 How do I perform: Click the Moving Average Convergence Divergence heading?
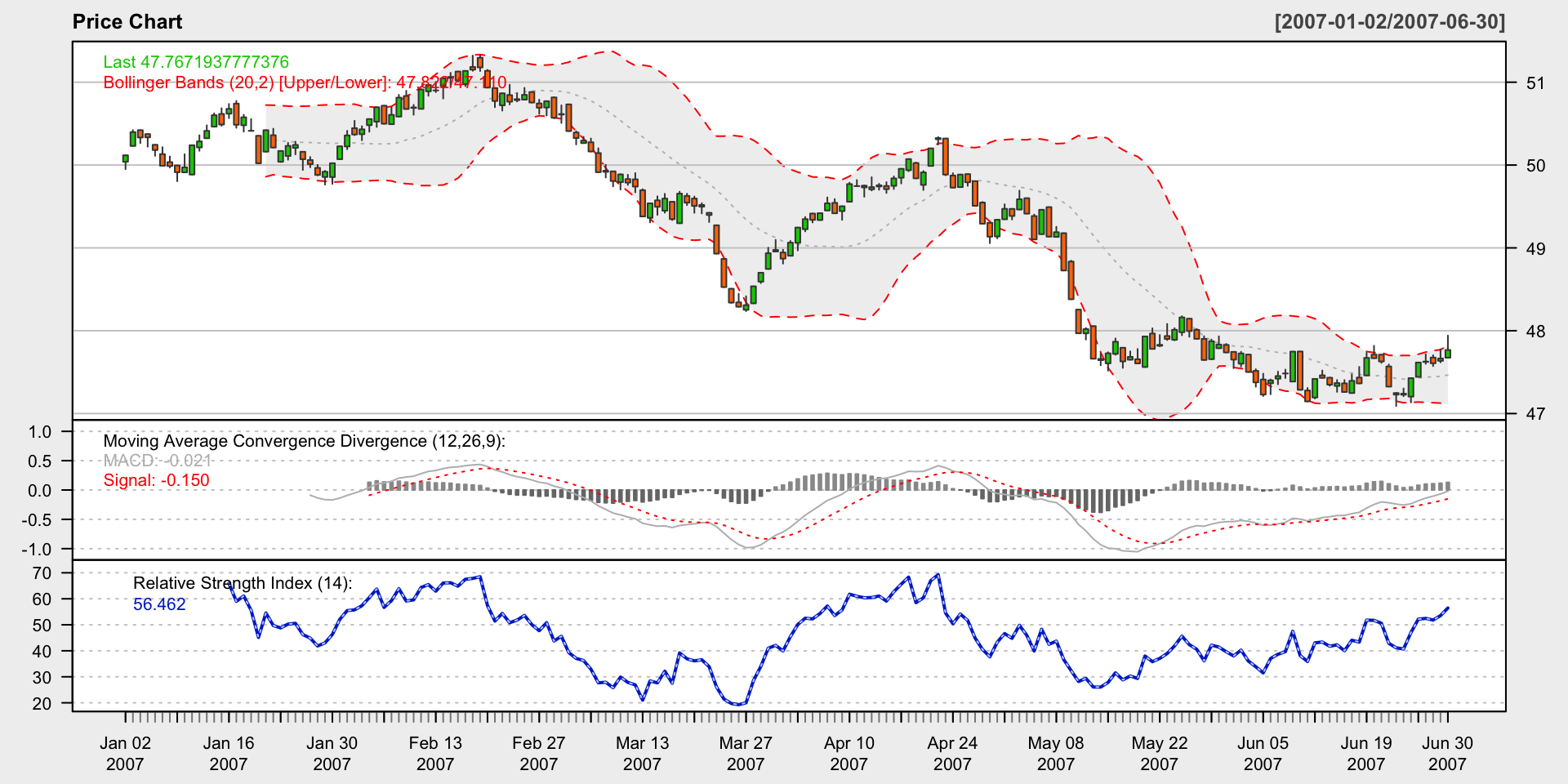304,441
